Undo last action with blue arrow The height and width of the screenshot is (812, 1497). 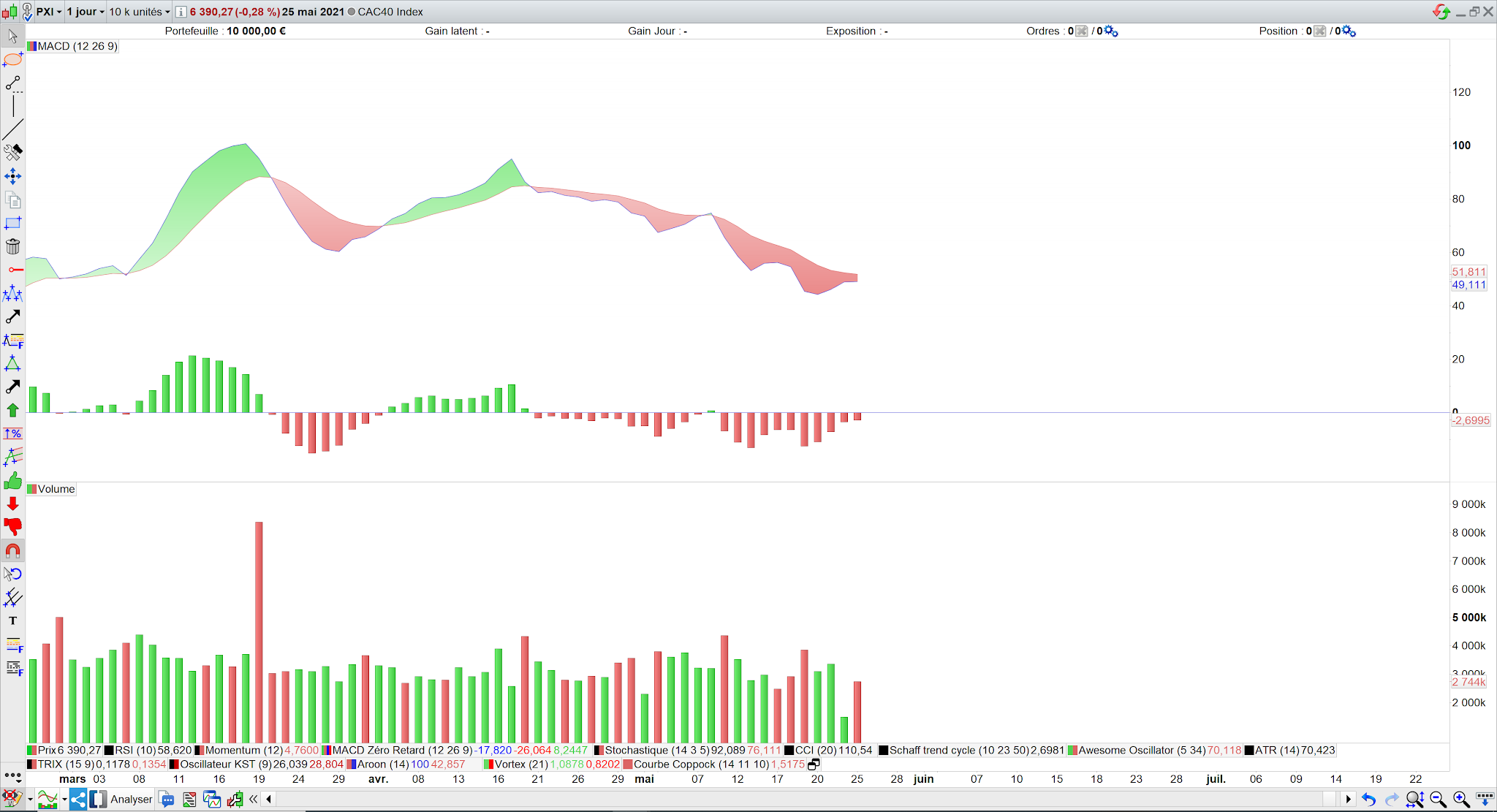pyautogui.click(x=1368, y=800)
